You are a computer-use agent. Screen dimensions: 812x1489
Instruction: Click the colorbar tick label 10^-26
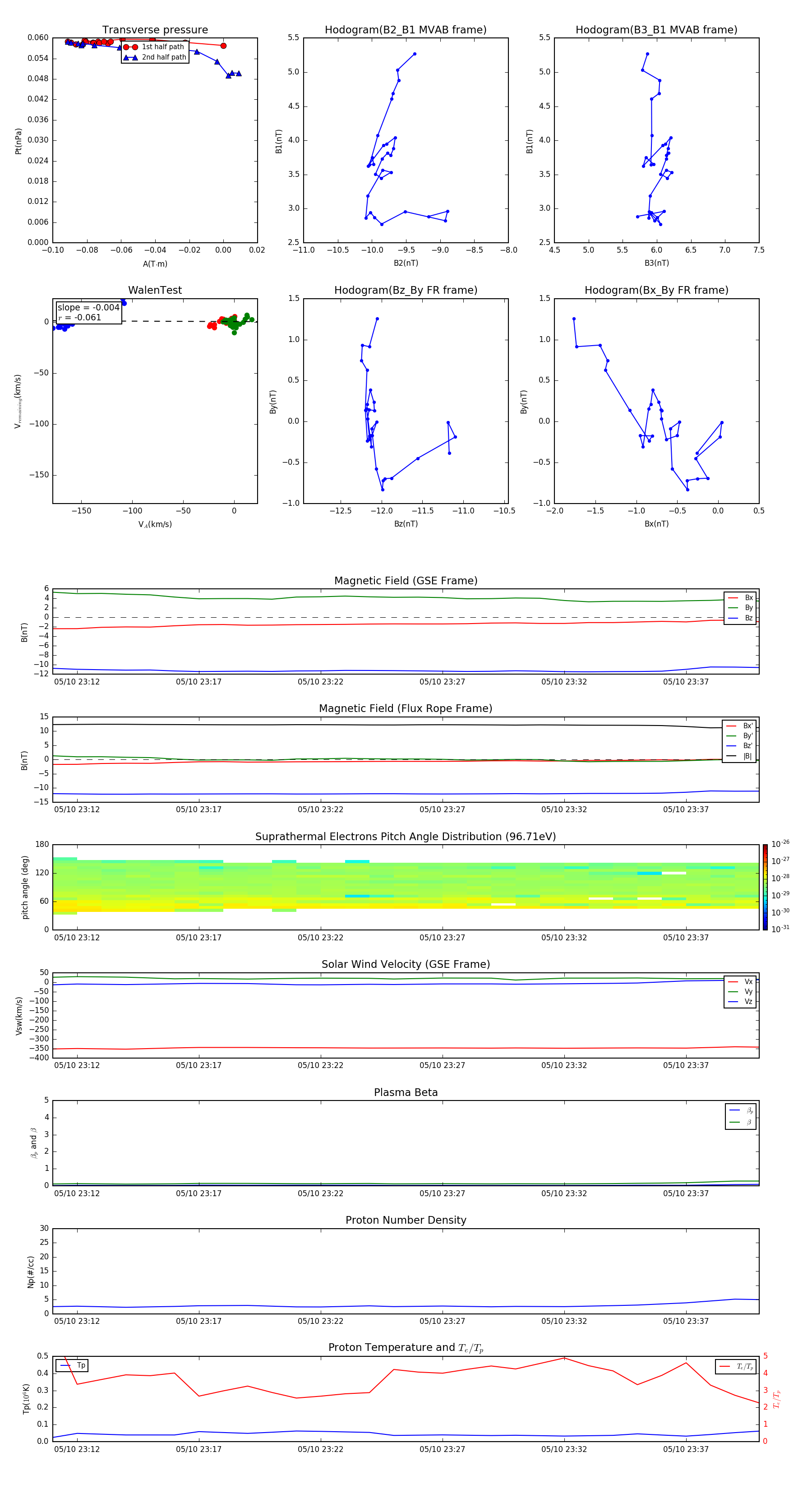780,844
